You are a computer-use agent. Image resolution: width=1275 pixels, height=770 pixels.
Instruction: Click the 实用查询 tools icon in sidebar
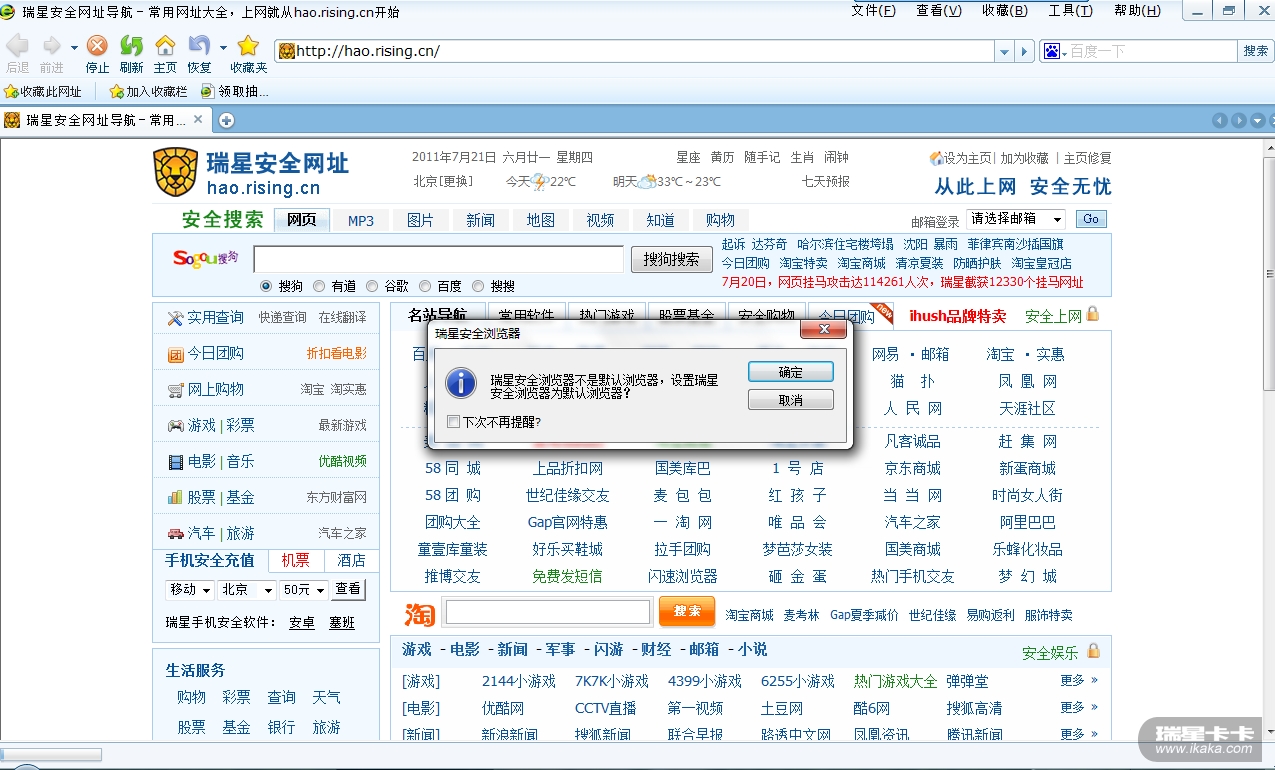(x=175, y=318)
